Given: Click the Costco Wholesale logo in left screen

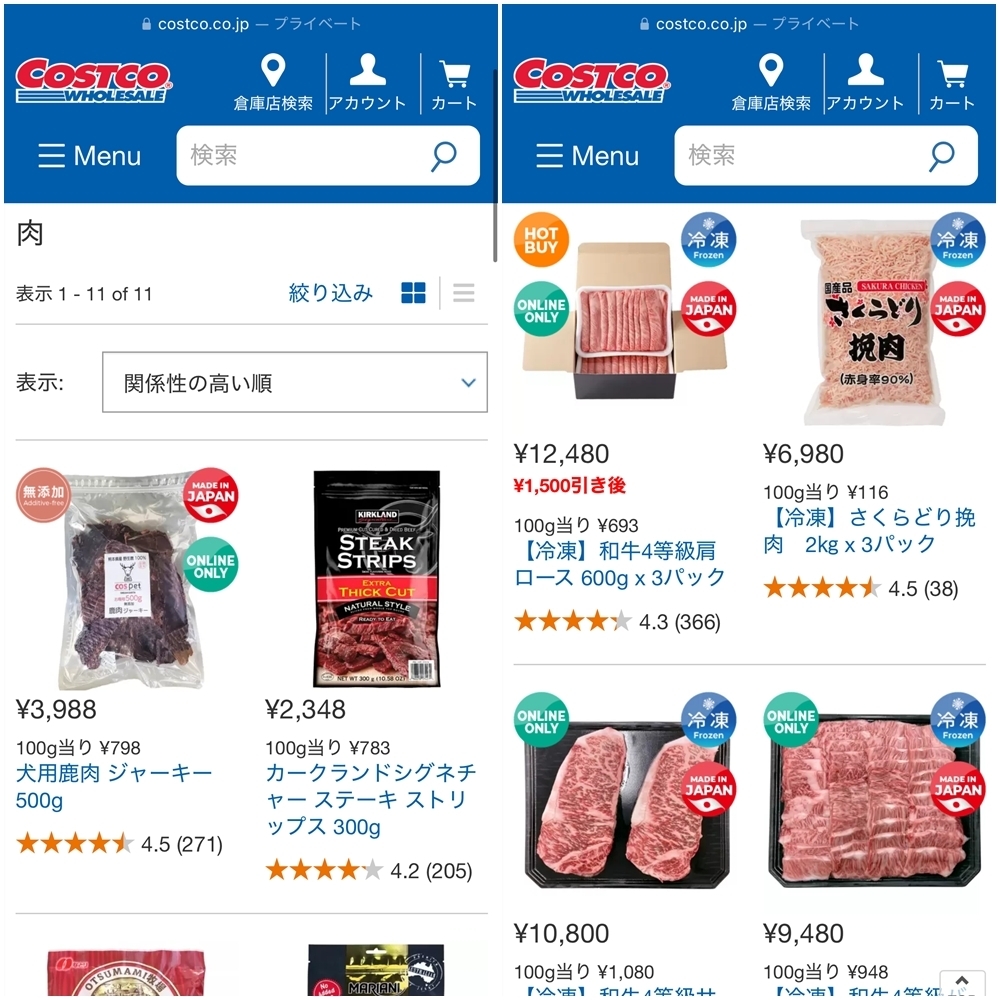Looking at the screenshot, I should click(x=93, y=80).
